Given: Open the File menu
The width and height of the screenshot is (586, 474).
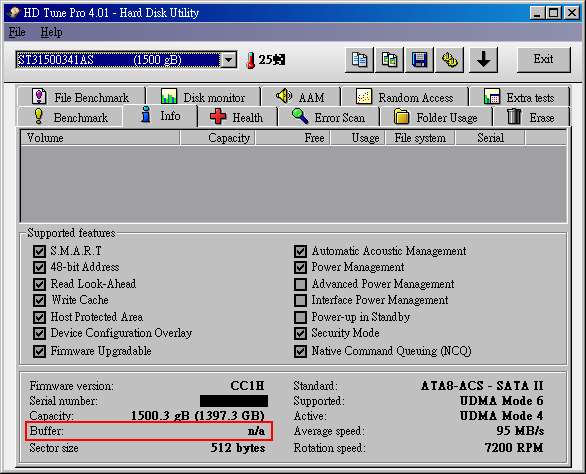Looking at the screenshot, I should pos(17,32).
